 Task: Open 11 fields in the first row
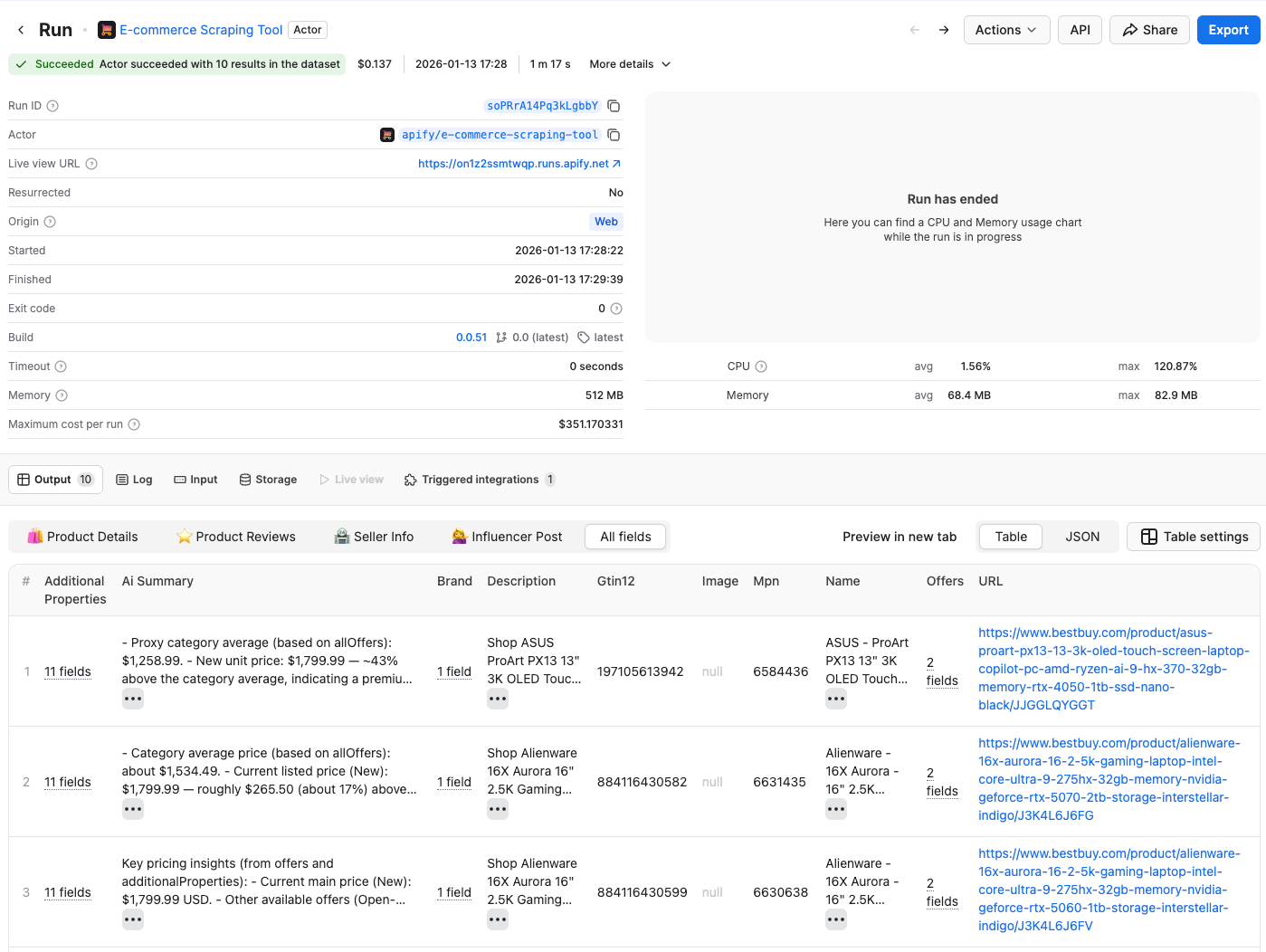[68, 671]
